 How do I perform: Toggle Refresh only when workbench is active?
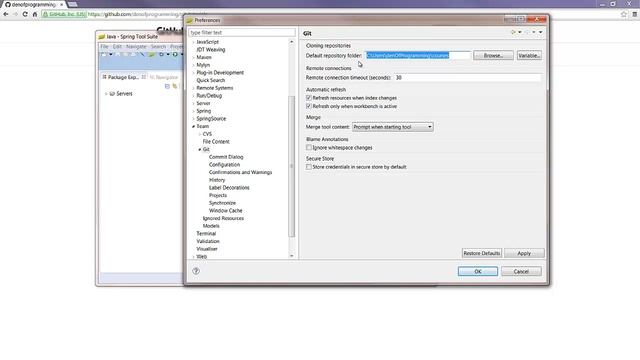[309, 106]
